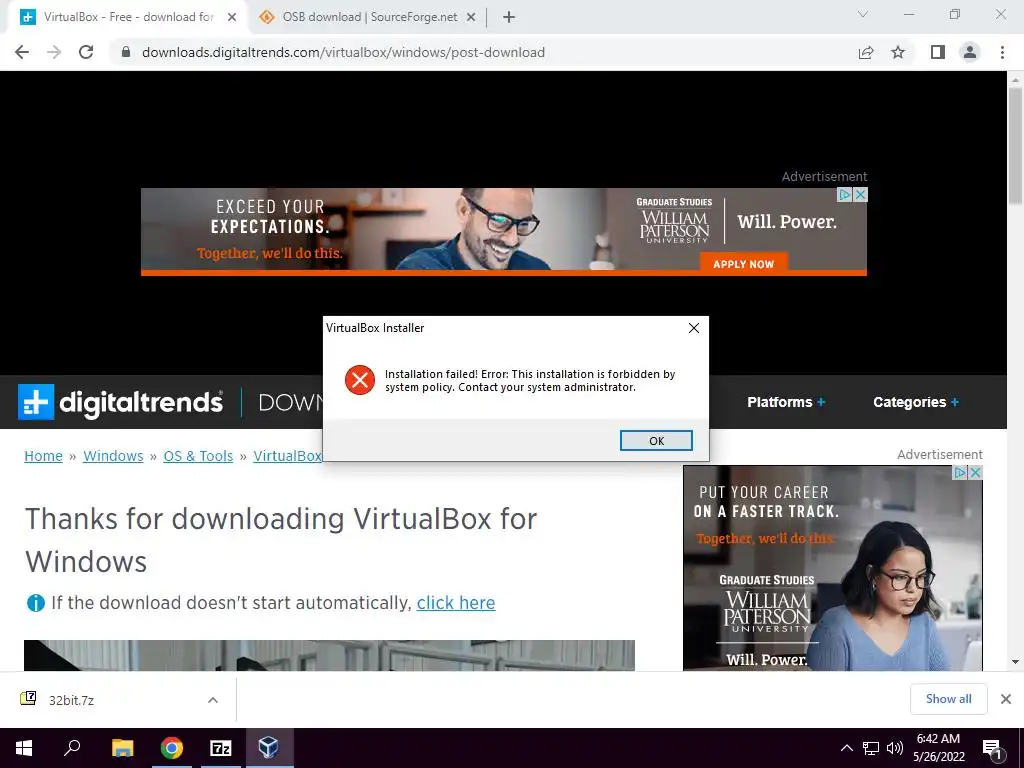This screenshot has width=1024, height=768.
Task: Expand options for 32bit.7z download
Action: 213,700
